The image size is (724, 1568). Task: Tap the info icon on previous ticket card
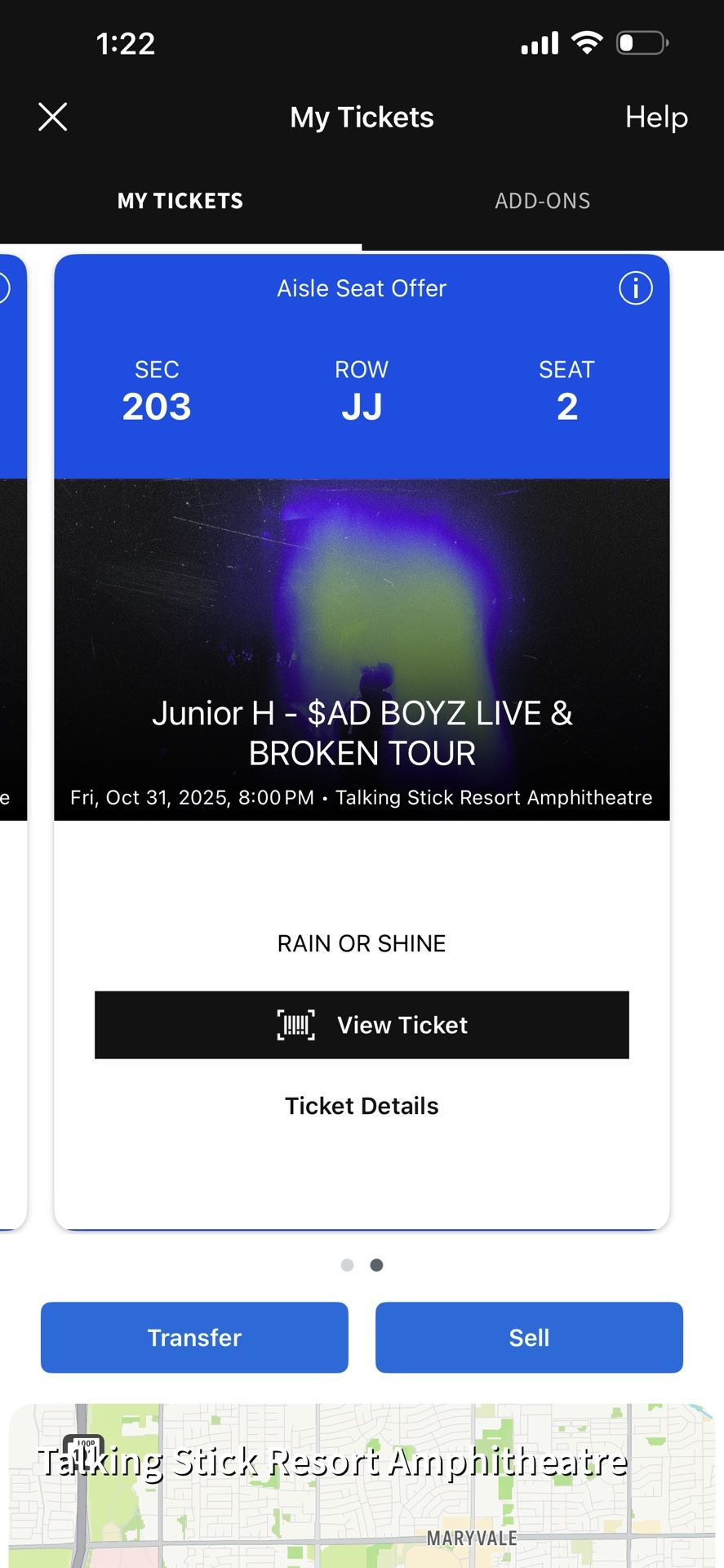pyautogui.click(x=3, y=287)
